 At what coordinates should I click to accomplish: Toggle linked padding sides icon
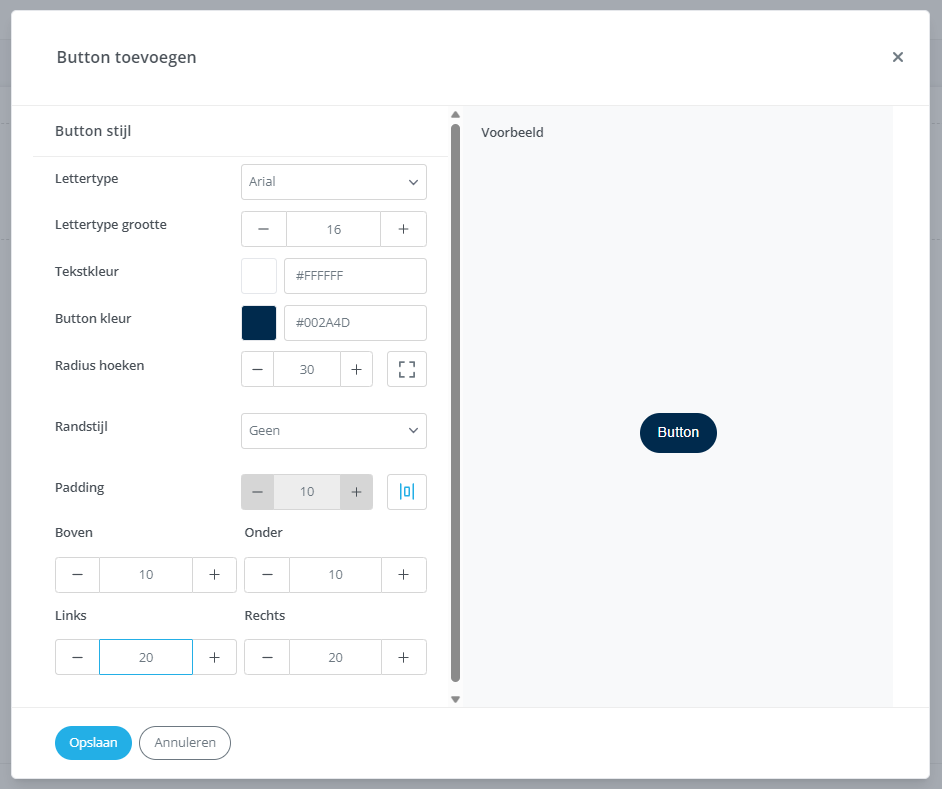coord(406,491)
